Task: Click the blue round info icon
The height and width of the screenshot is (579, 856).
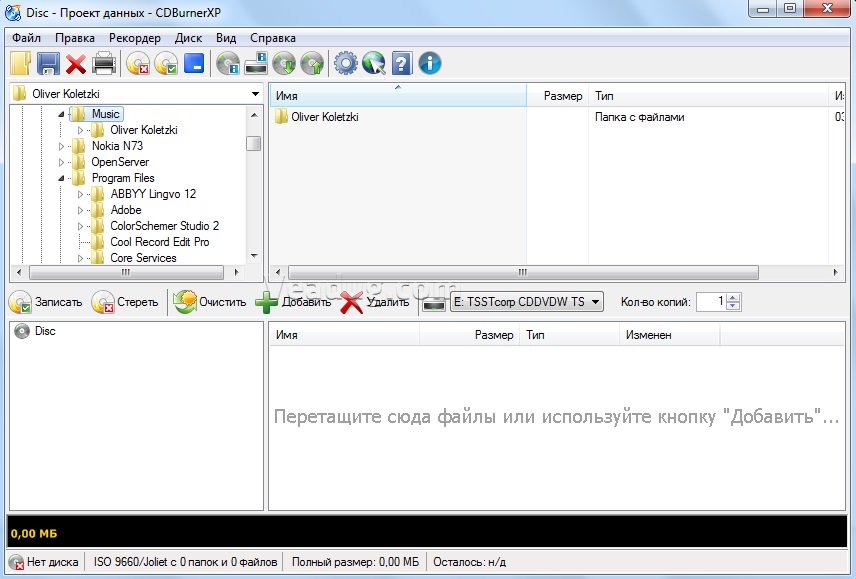Action: click(x=430, y=63)
